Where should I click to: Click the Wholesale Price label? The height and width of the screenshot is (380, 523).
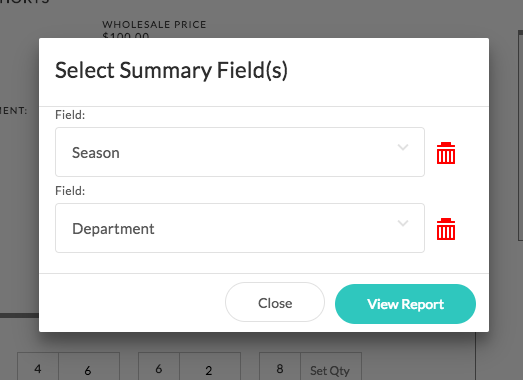154,24
